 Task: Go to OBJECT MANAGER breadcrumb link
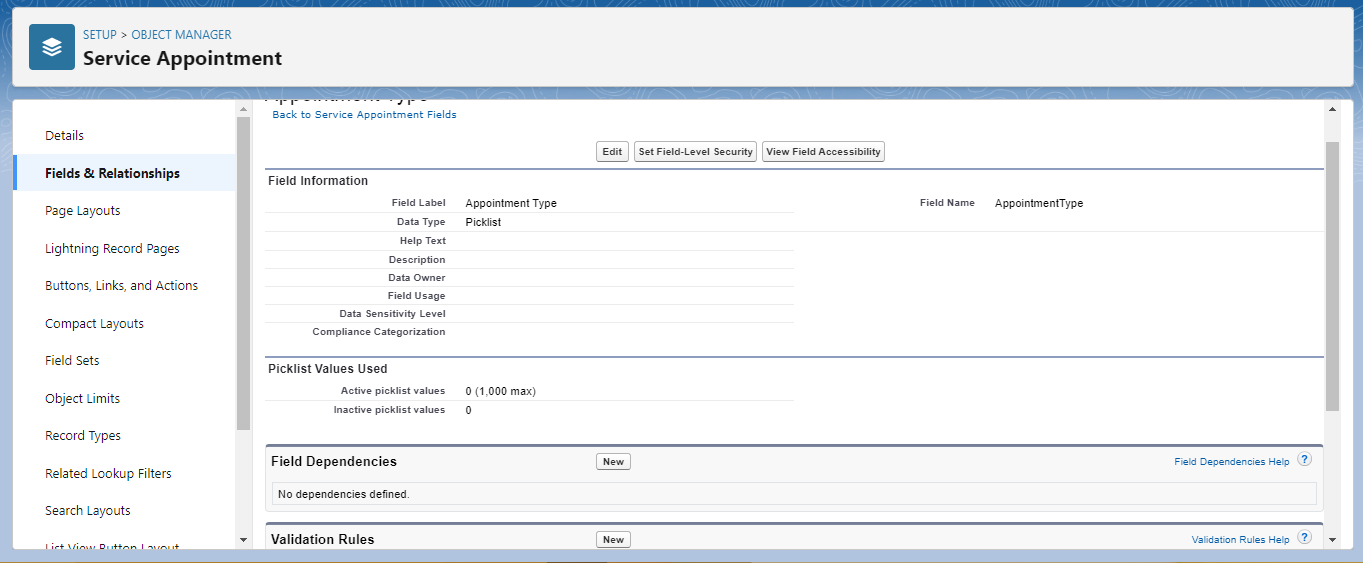tap(181, 35)
